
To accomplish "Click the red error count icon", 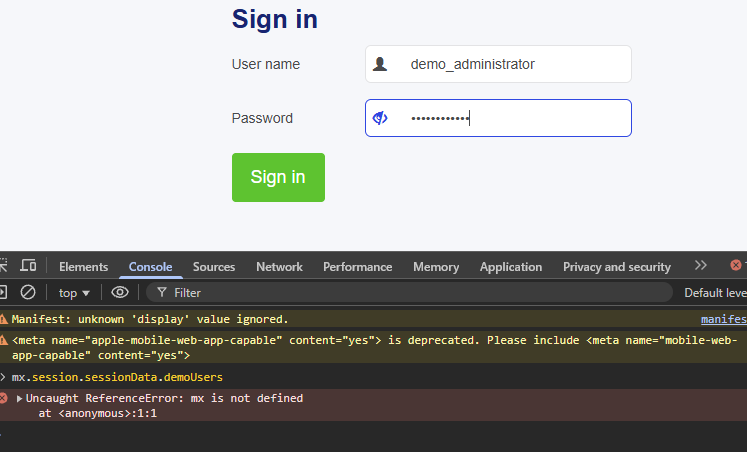I will click(x=736, y=266).
